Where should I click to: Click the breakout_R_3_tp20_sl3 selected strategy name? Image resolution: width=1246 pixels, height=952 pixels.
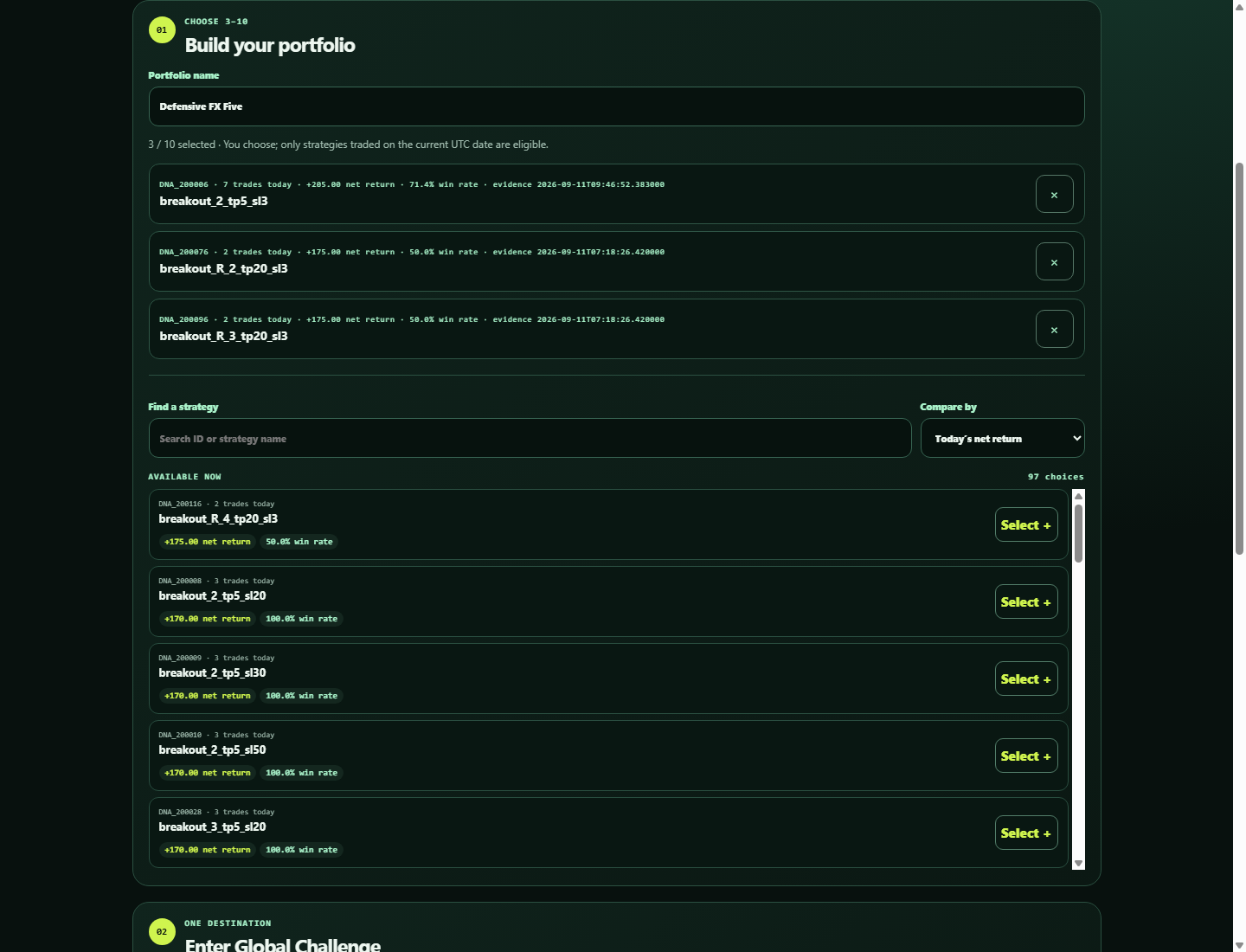(223, 336)
